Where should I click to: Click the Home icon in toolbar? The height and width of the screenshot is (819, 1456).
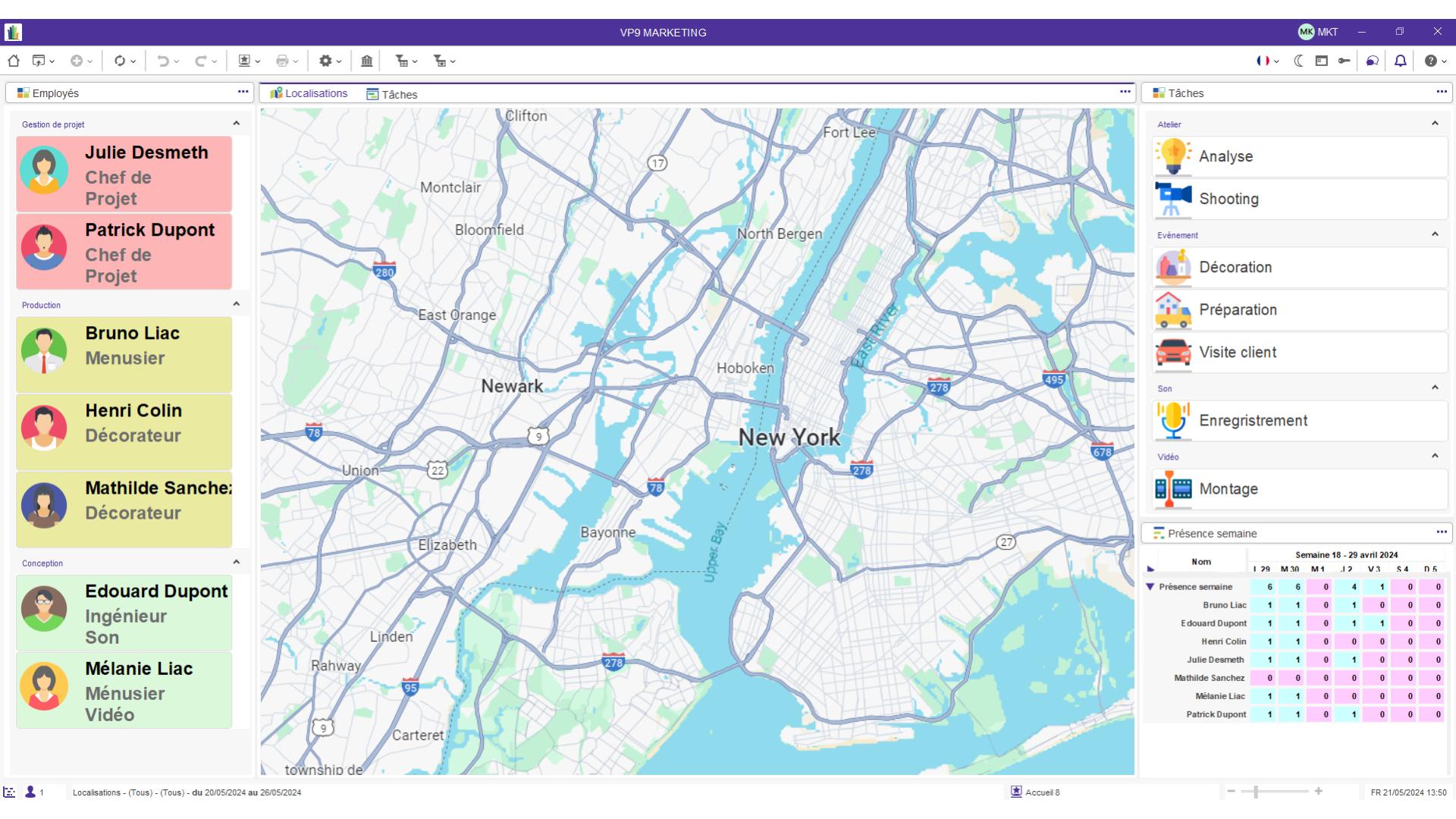14,61
